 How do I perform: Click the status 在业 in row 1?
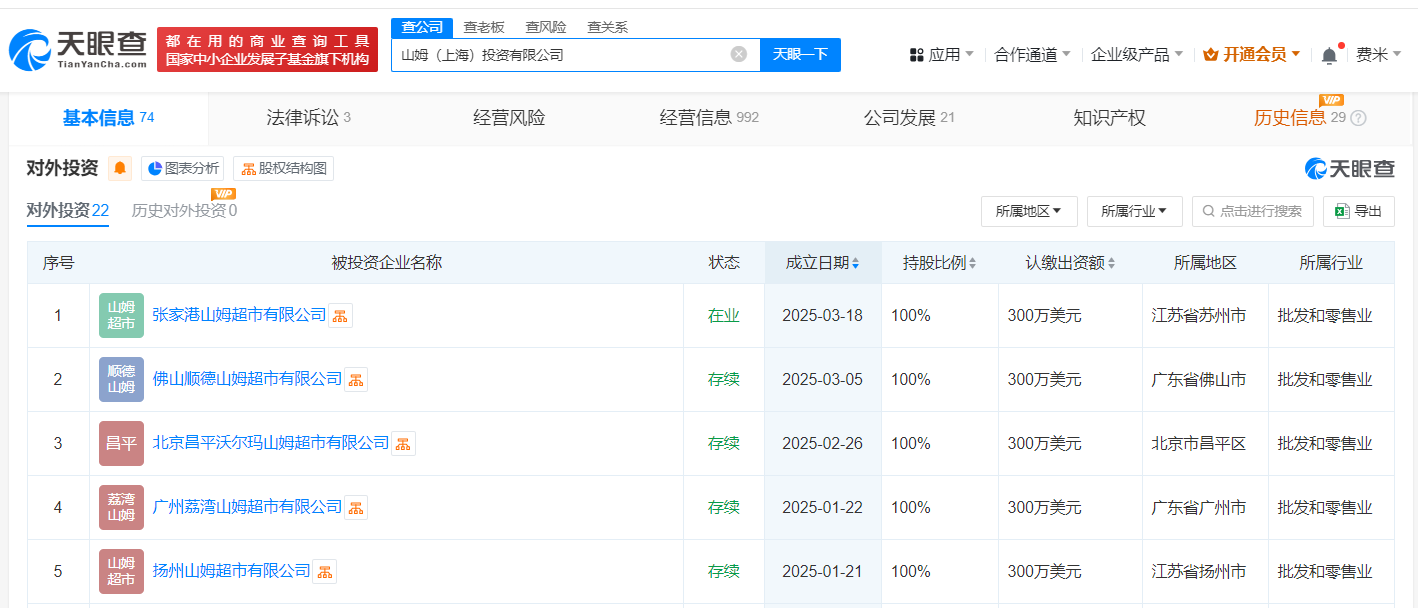click(x=724, y=315)
